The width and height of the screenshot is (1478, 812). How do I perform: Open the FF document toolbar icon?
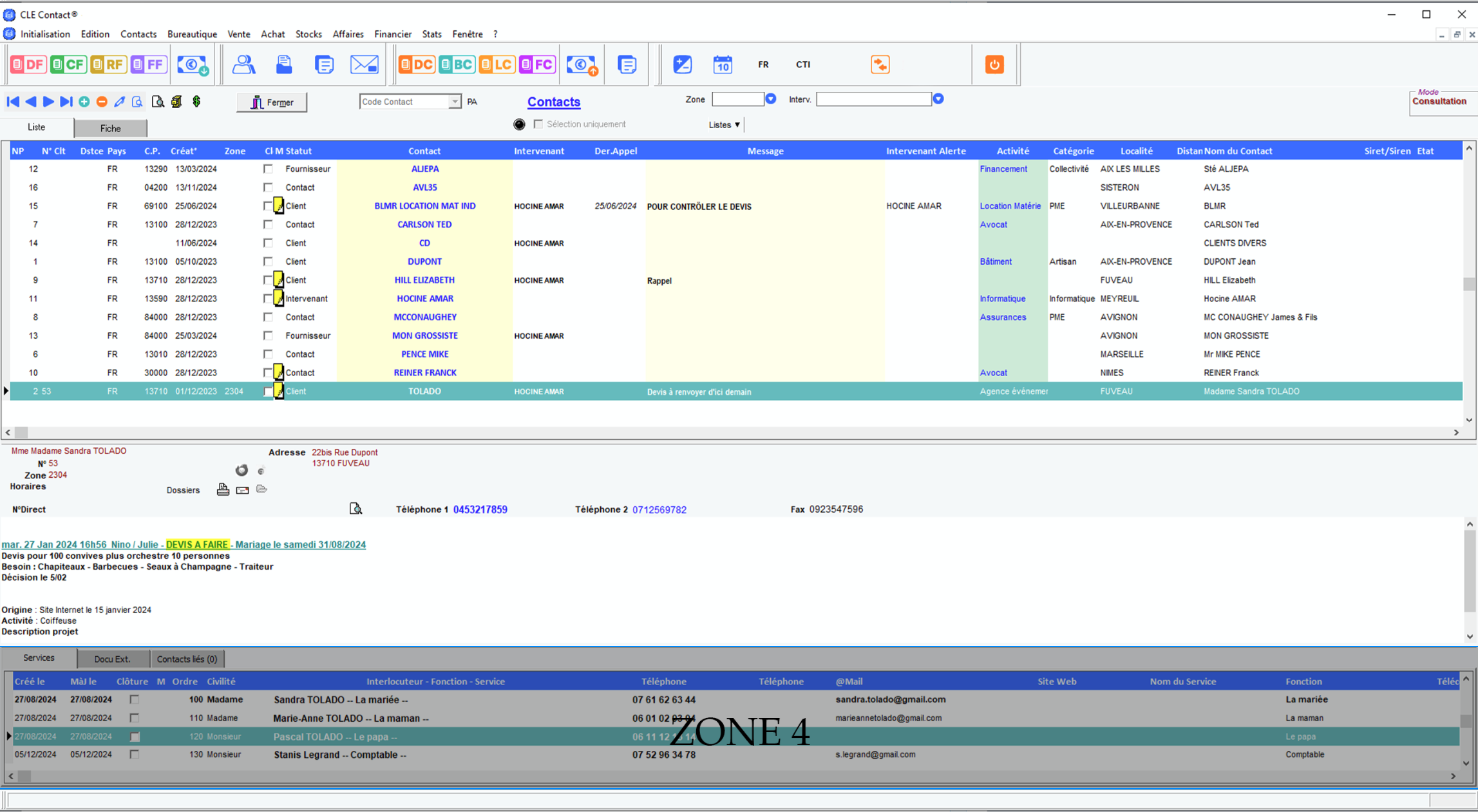(x=149, y=64)
